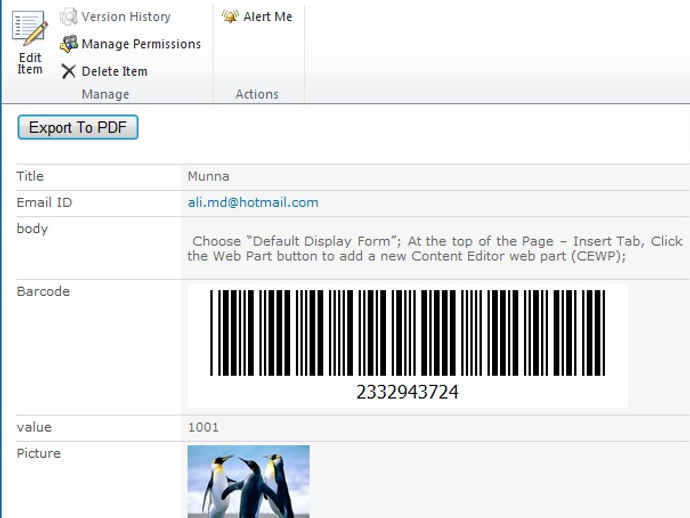Click the barcode image
Viewport: 690px width, 518px height.
407,345
